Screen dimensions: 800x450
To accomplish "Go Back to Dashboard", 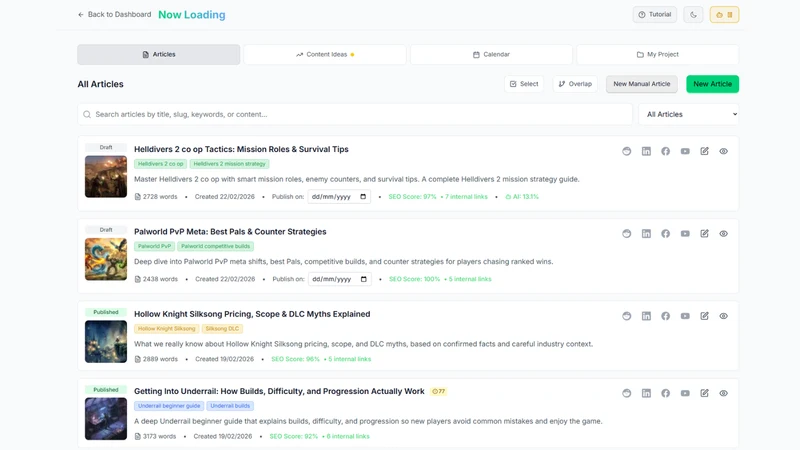I will [x=114, y=14].
